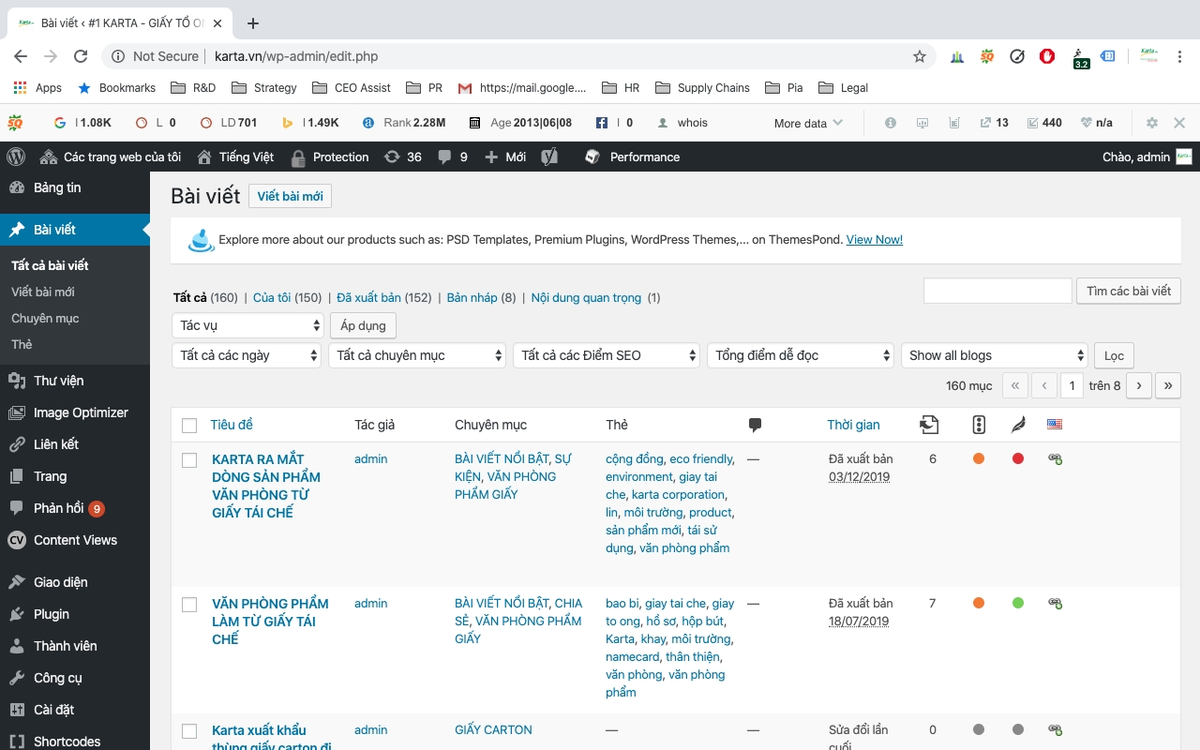Filter by Của tôi (150) posts
1200x750 pixels.
(287, 298)
